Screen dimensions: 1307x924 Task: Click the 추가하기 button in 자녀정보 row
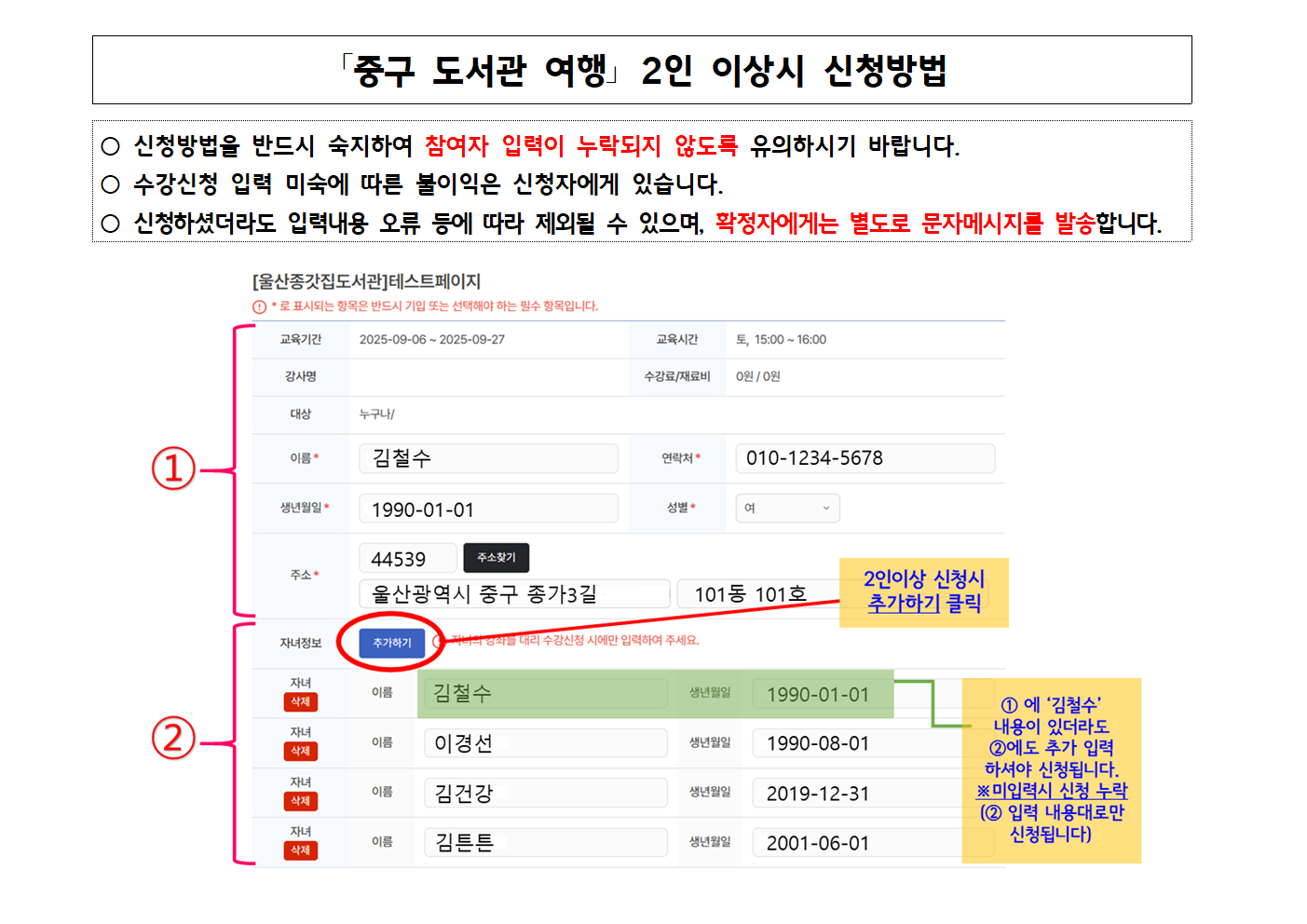point(392,643)
